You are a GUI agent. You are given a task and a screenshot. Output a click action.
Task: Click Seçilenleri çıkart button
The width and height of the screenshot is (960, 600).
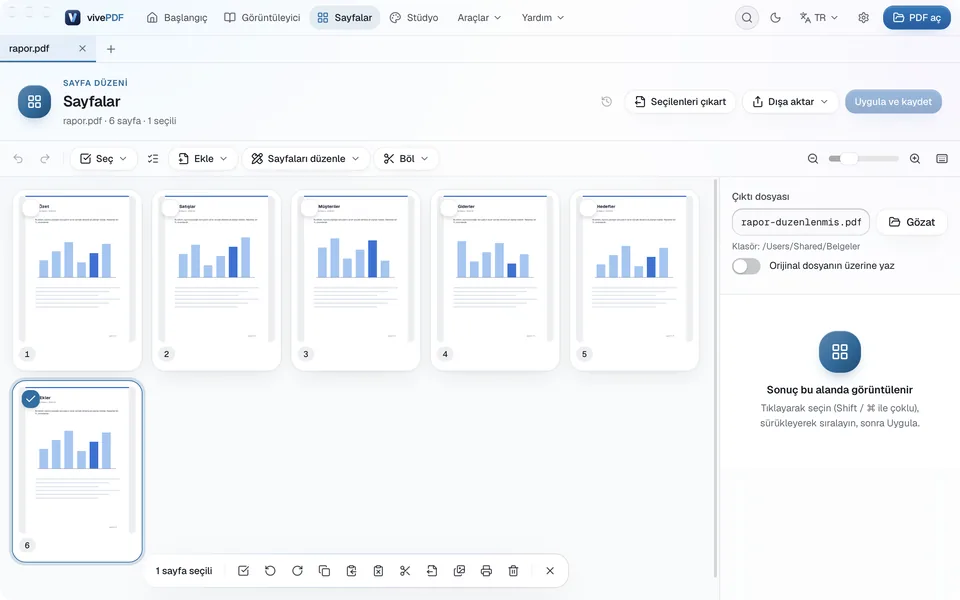click(680, 102)
